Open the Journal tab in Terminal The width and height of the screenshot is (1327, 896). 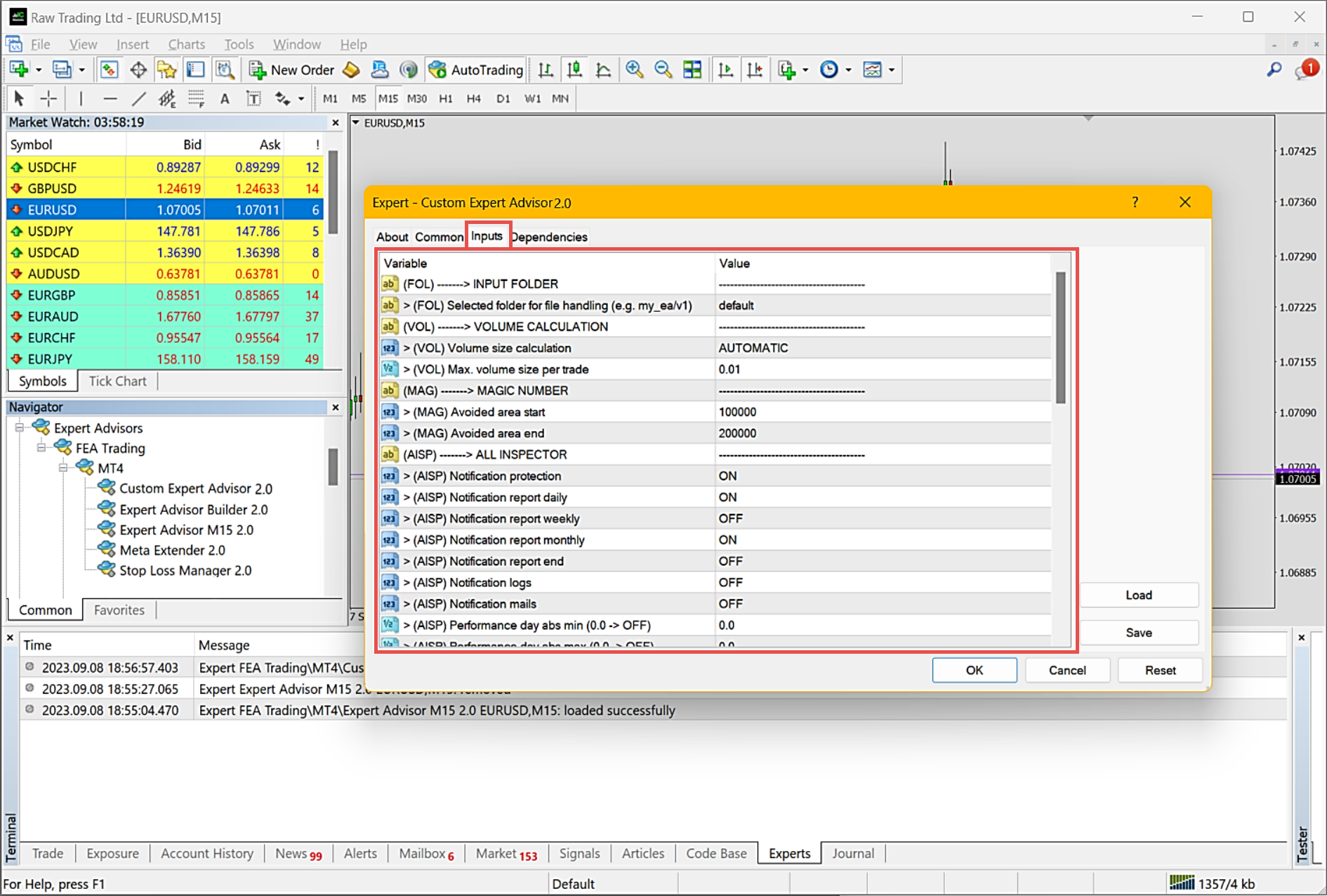click(852, 853)
